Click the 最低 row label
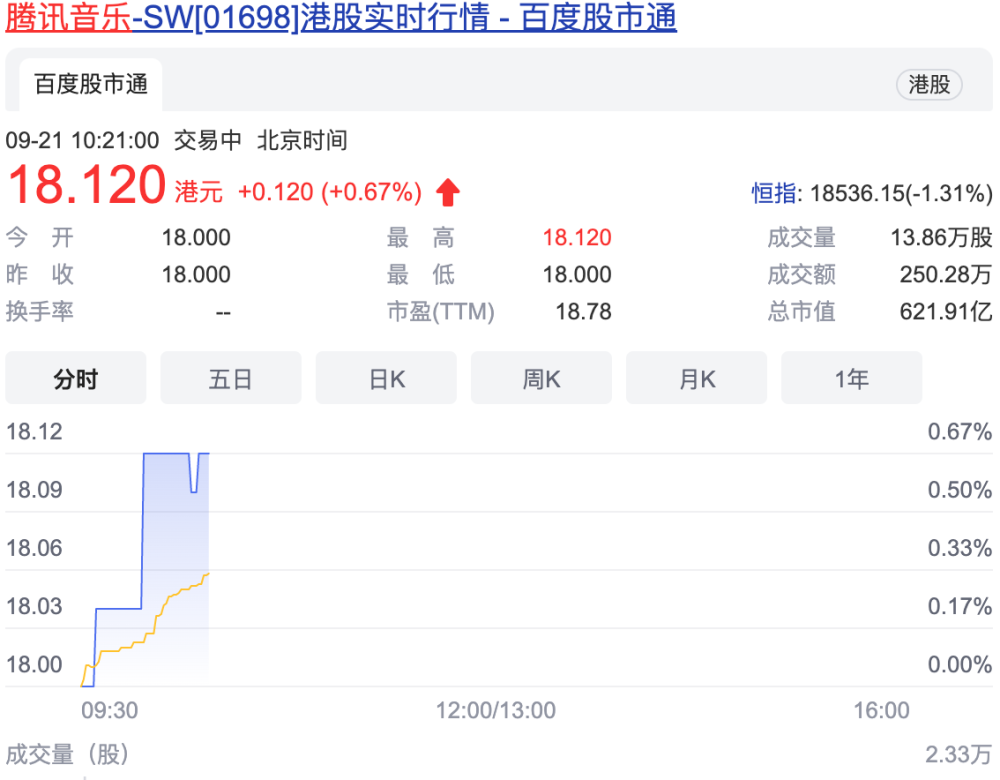 coord(420,275)
